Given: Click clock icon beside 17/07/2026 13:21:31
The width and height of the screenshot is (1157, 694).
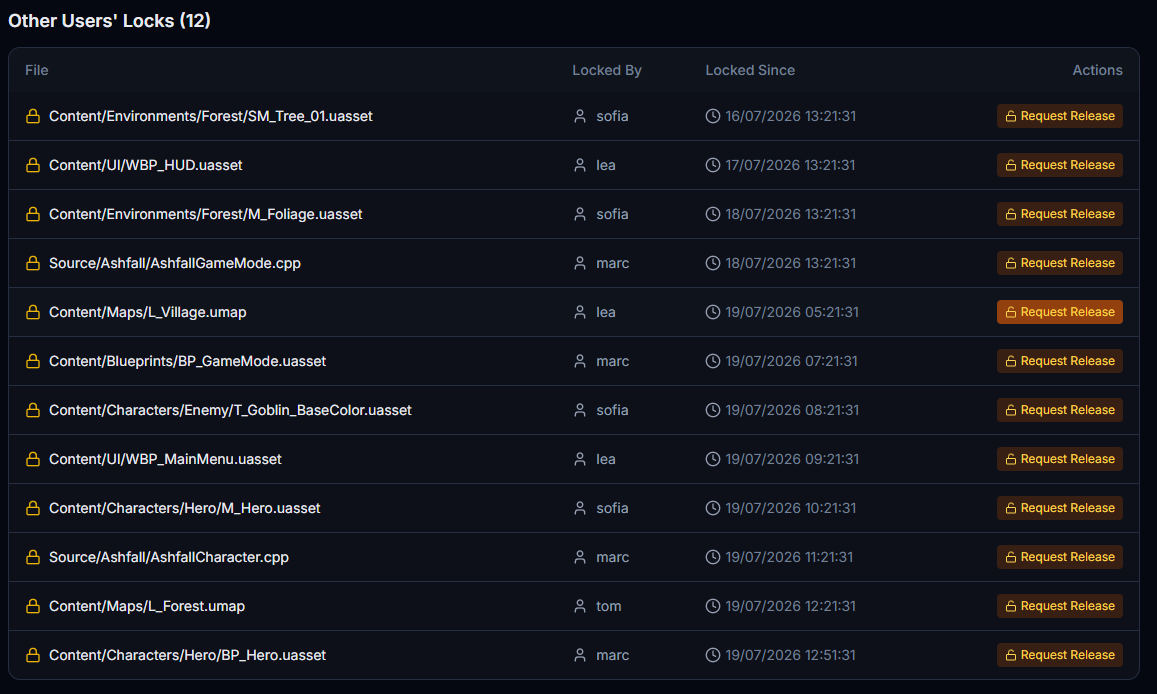Looking at the screenshot, I should [713, 165].
